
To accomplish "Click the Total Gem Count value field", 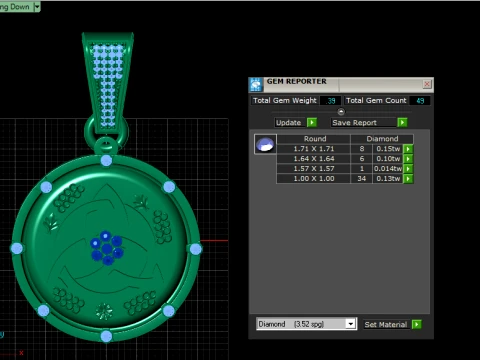I will (x=420, y=100).
